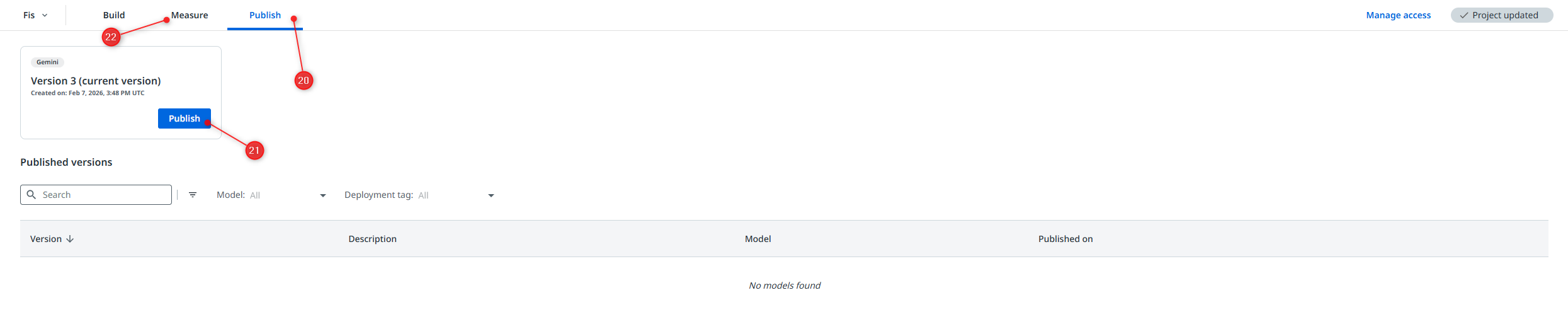This screenshot has height=329, width=1568.
Task: Click the Description column header
Action: pyautogui.click(x=372, y=239)
